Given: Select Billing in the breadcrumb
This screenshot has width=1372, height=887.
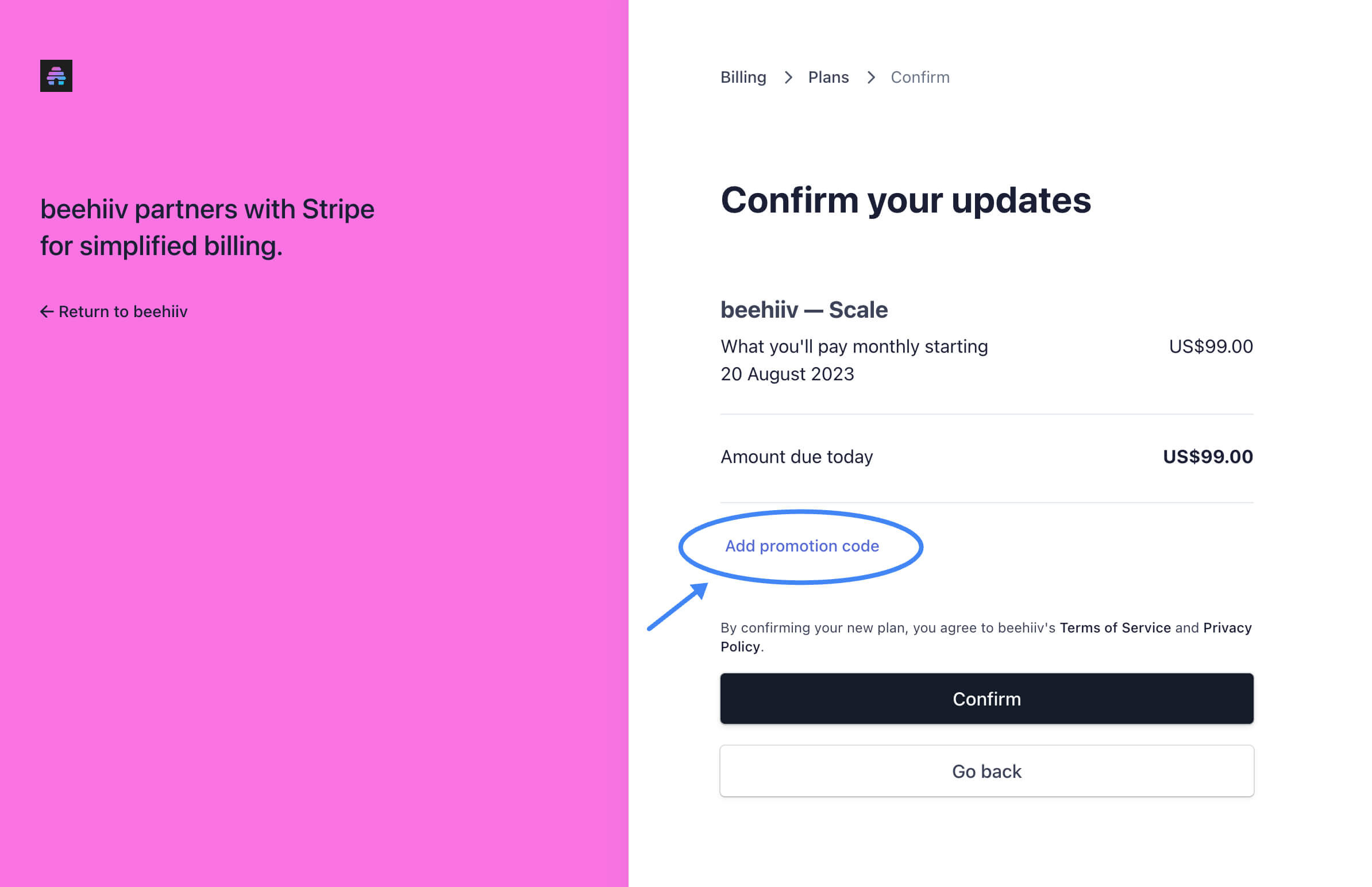Looking at the screenshot, I should tap(743, 76).
